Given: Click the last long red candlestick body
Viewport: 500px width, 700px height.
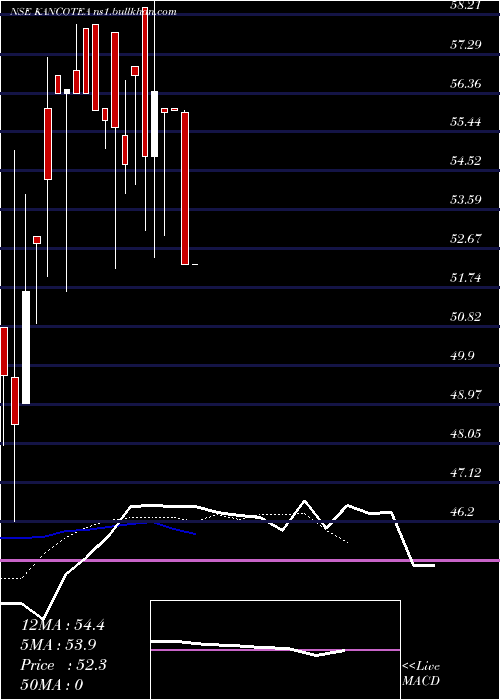Looking at the screenshot, I should coord(185,188).
